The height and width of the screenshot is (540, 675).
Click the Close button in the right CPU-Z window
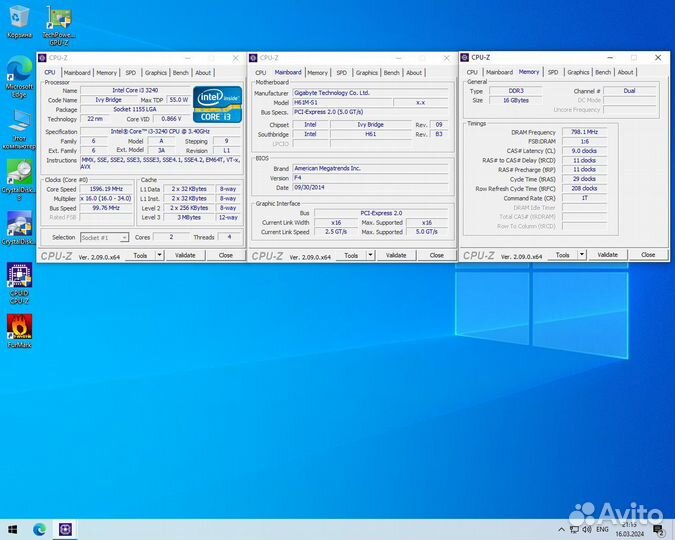[x=648, y=255]
